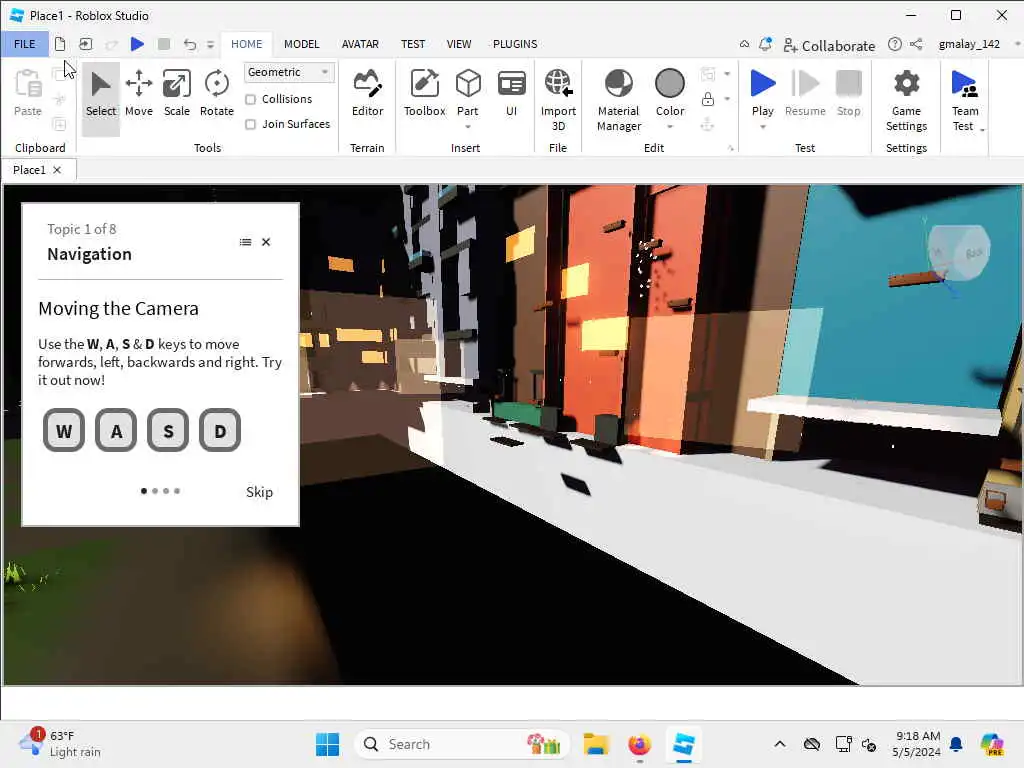Open the quick access toolbar customize arrow
This screenshot has width=1024, height=768.
click(210, 44)
